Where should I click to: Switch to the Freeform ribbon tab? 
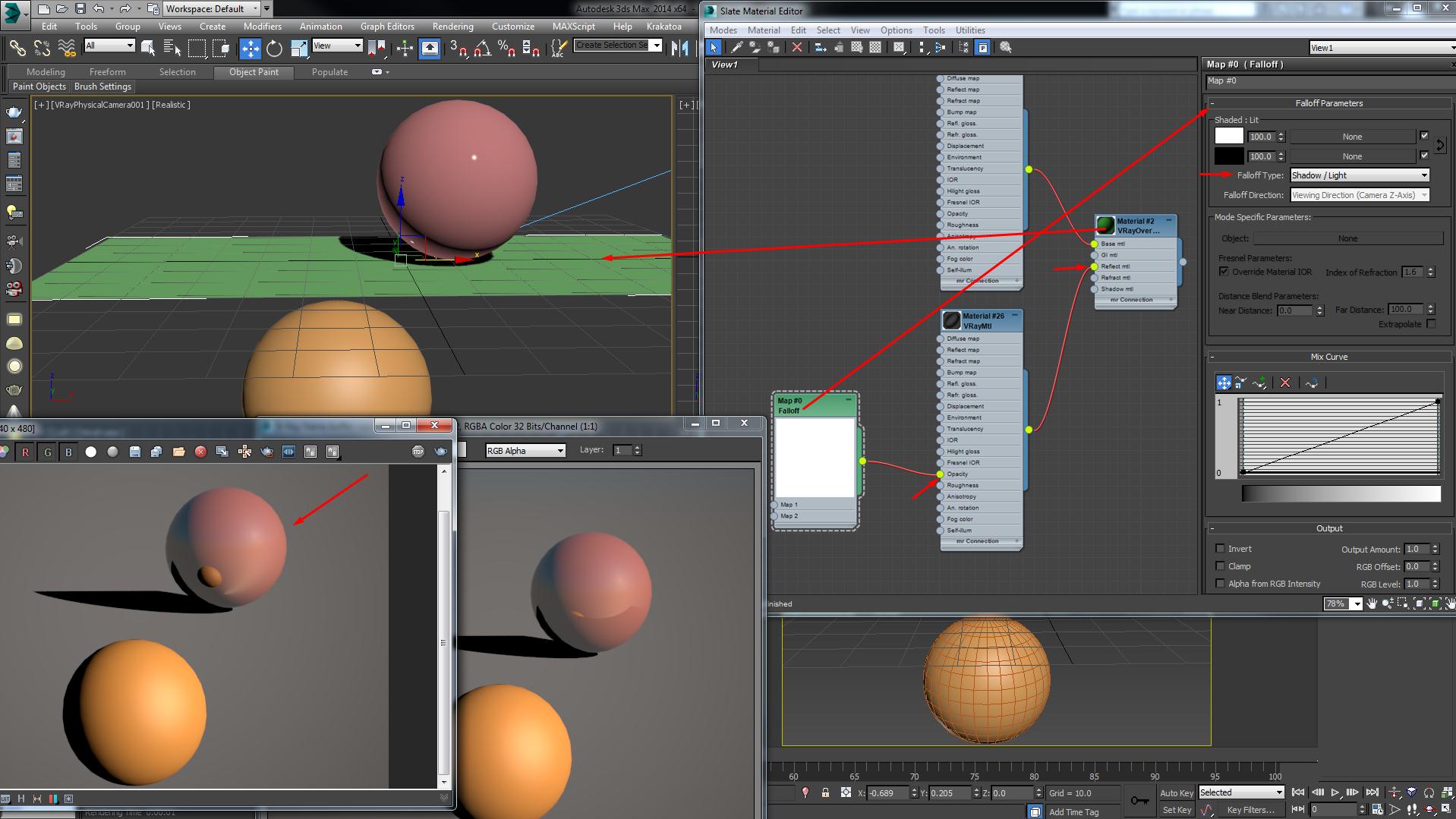tap(108, 72)
